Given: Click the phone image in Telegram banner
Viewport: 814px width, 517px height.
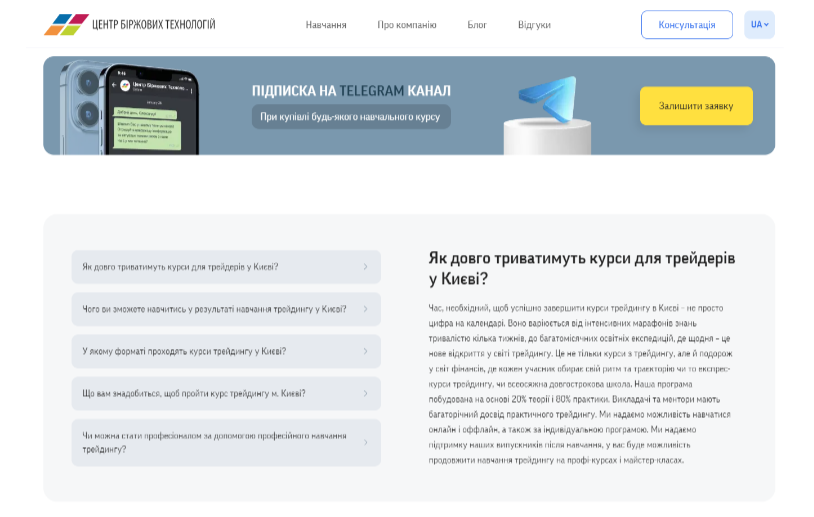Looking at the screenshot, I should pos(130,108).
